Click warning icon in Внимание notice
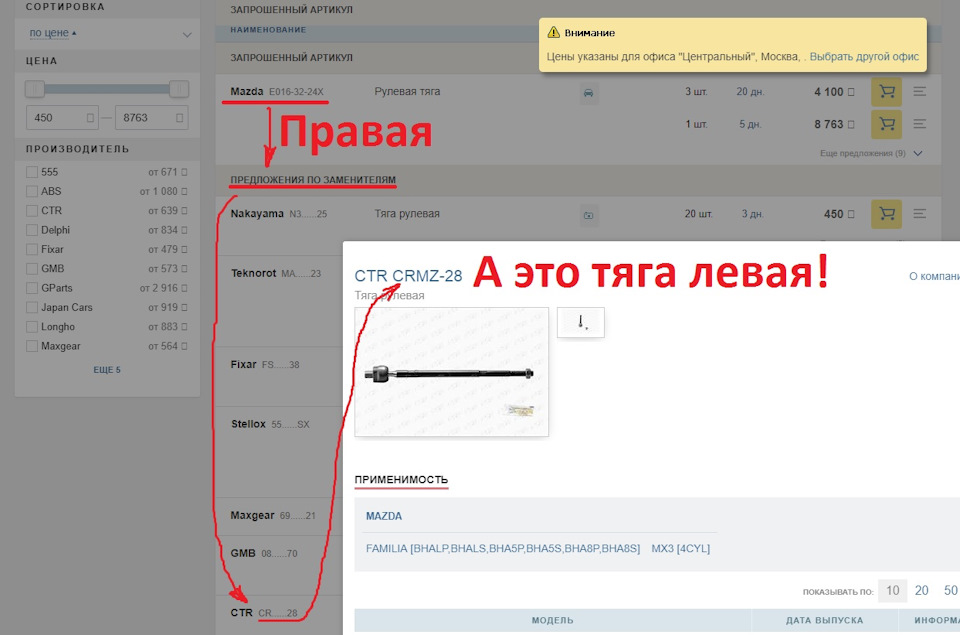960x635 pixels. 553,32
